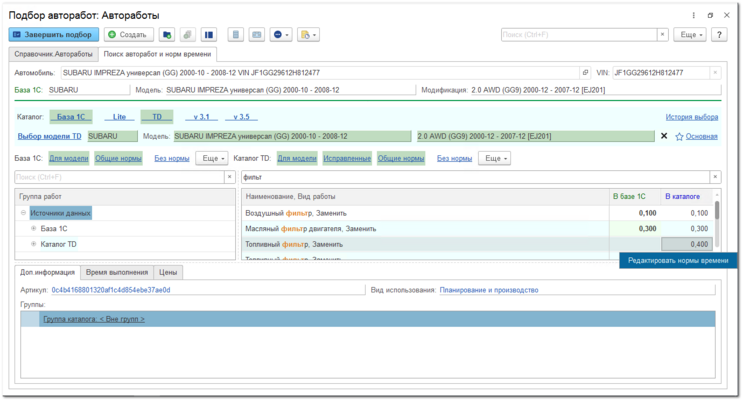Clear the left search field

coord(230,177)
